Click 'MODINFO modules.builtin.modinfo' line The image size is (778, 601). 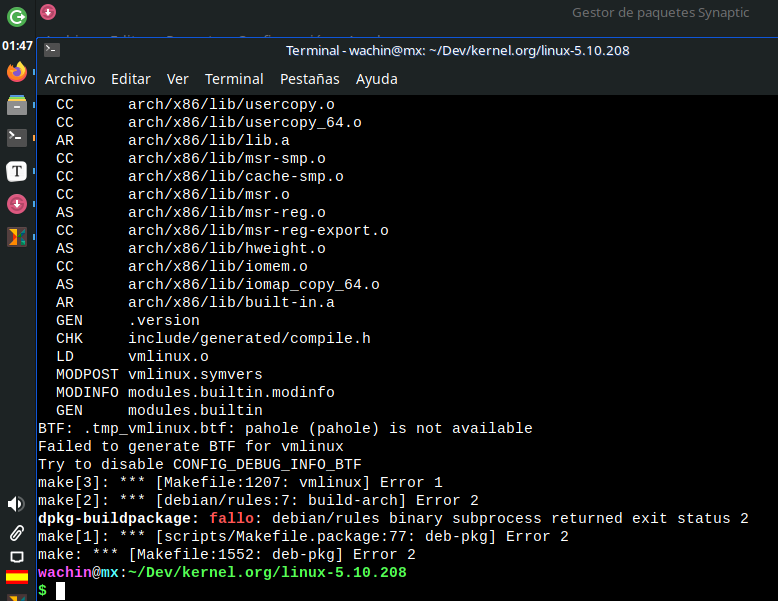tap(195, 393)
